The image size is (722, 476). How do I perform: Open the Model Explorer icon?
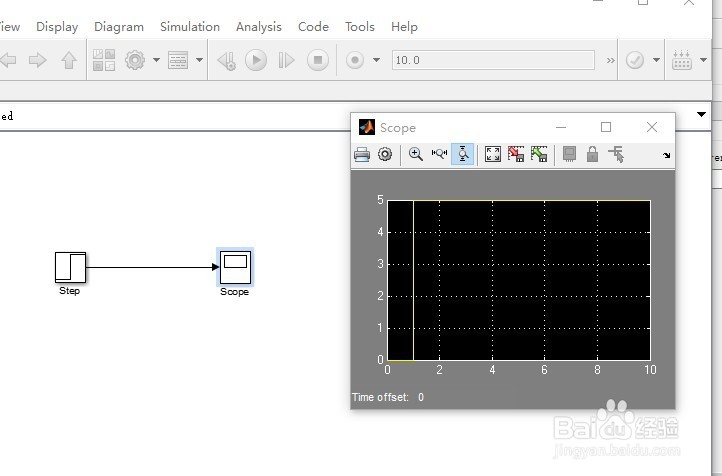coord(178,60)
